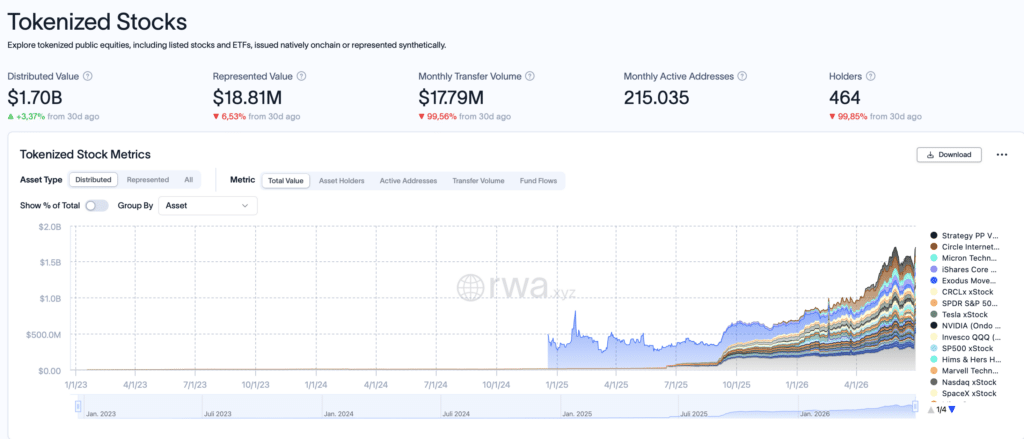Open the Group By Asset dropdown
Screen dimensions: 1024x439
point(208,205)
